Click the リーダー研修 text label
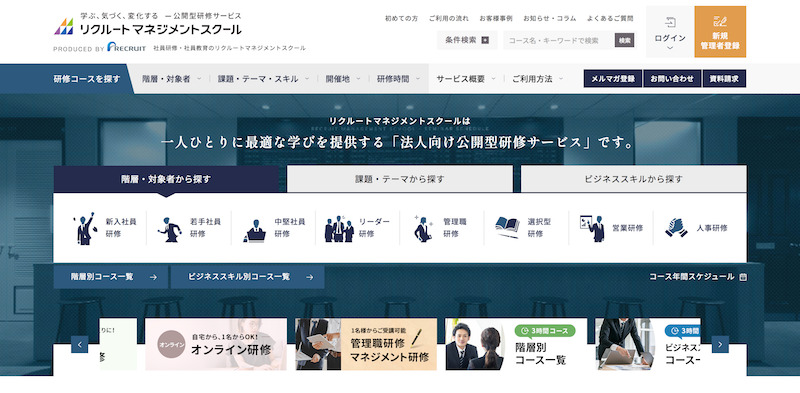Image resolution: width=800 pixels, height=393 pixels. click(x=374, y=228)
